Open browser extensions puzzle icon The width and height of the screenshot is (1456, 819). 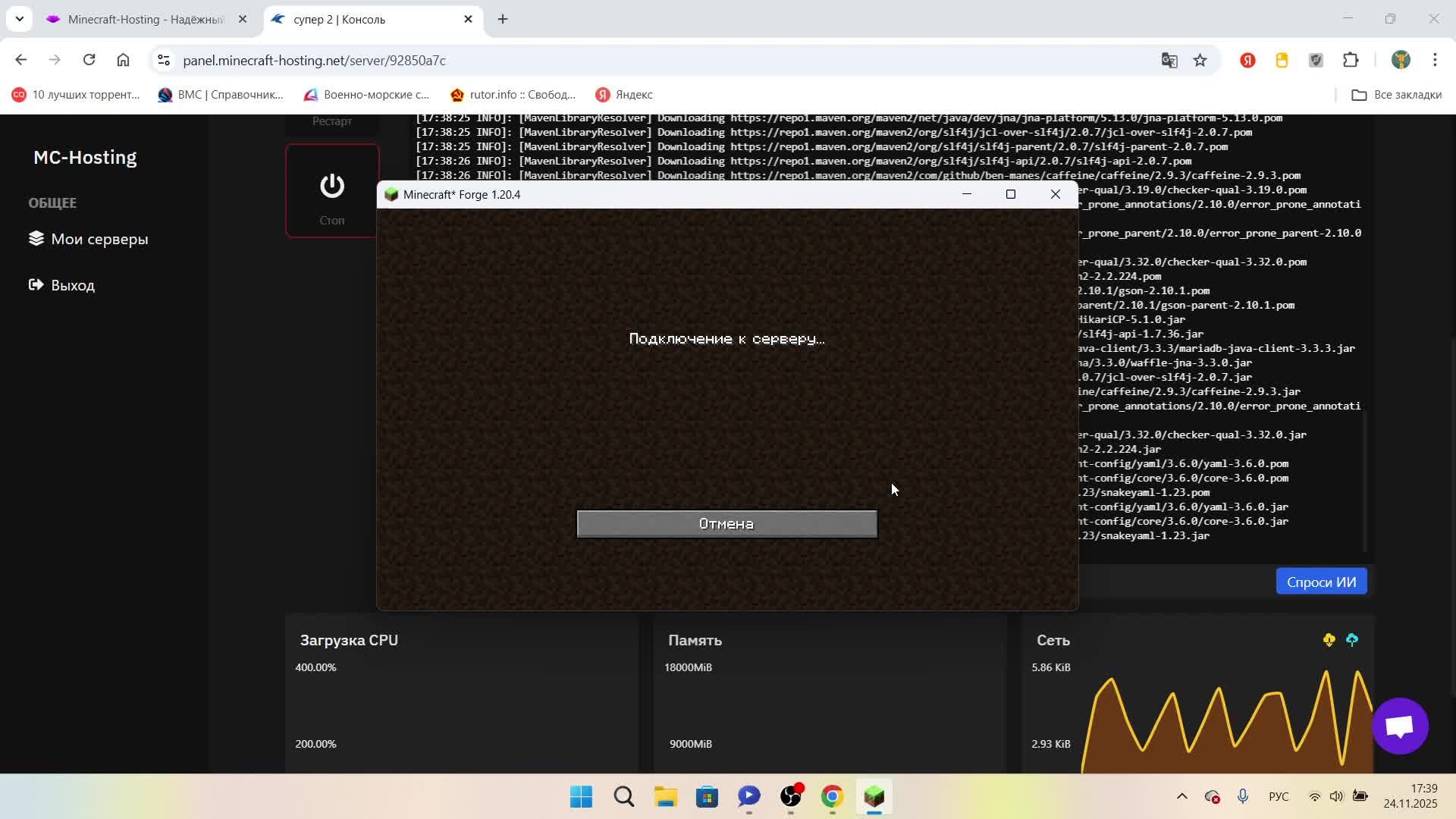pyautogui.click(x=1351, y=61)
